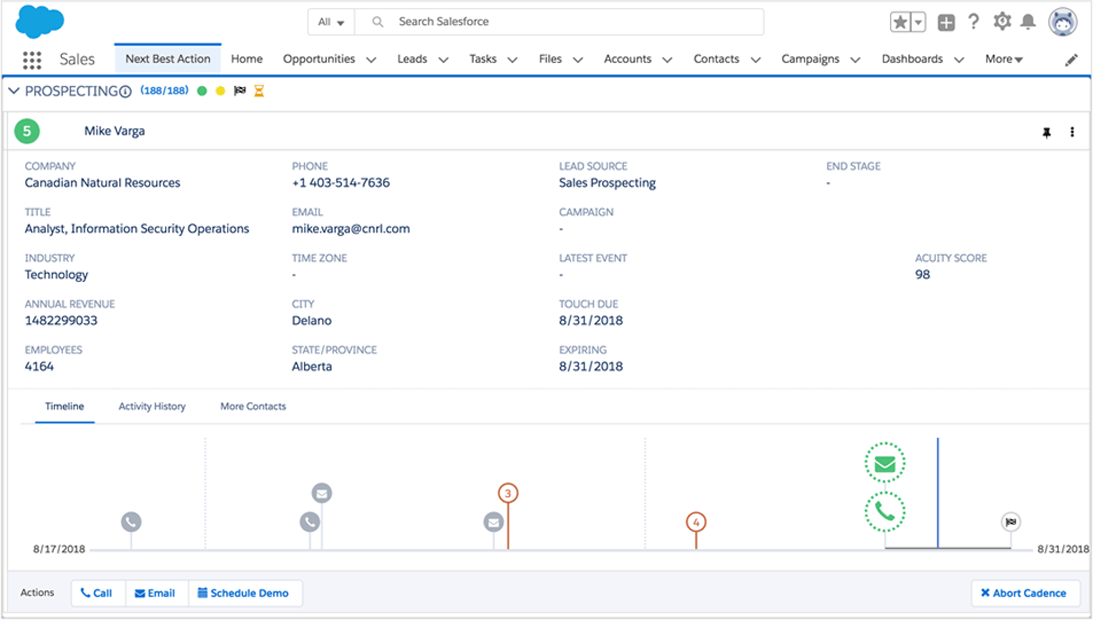Click the Email action button
1093x620 pixels.
[x=156, y=593]
